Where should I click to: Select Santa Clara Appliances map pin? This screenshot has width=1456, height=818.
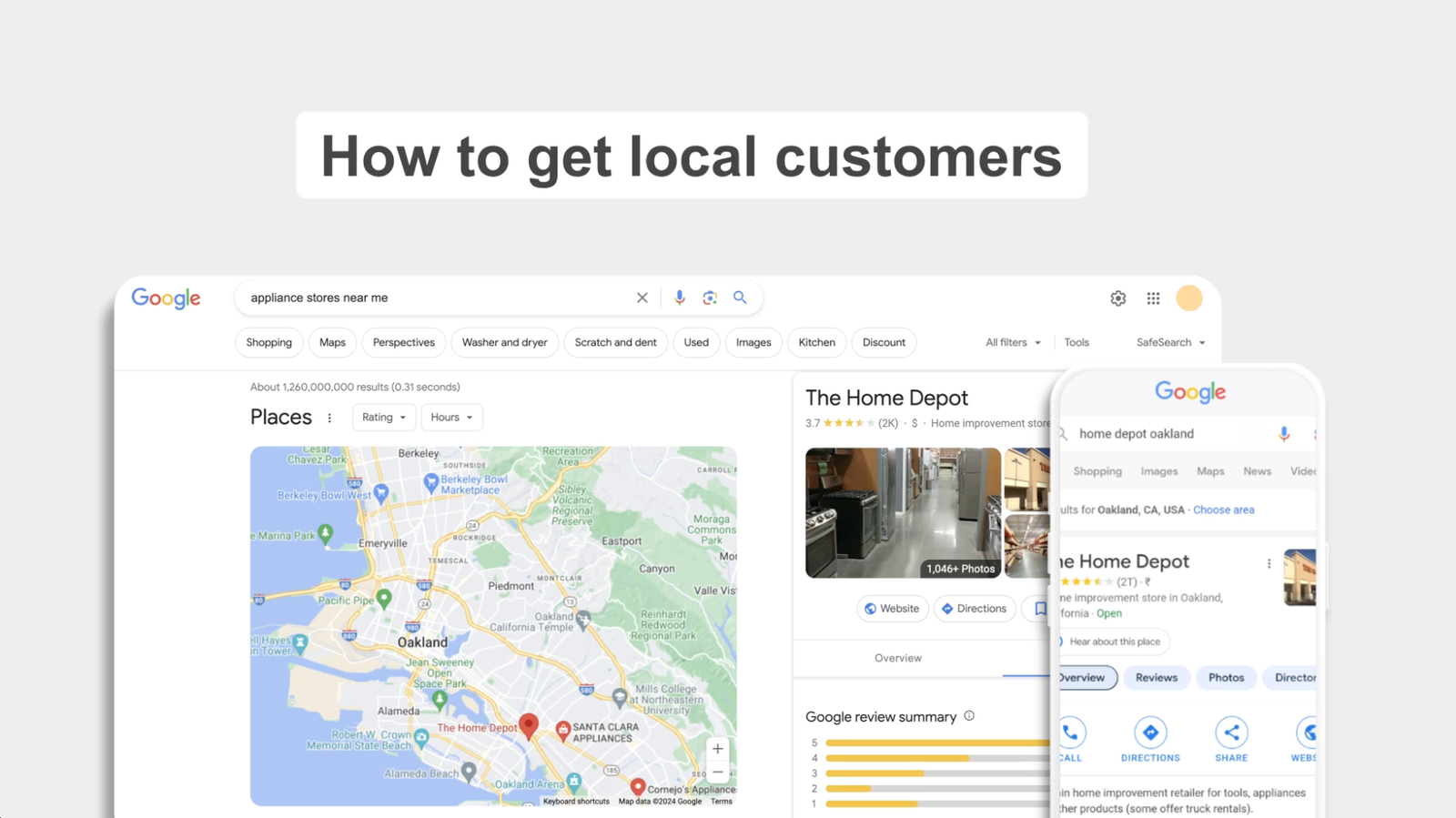563,729
